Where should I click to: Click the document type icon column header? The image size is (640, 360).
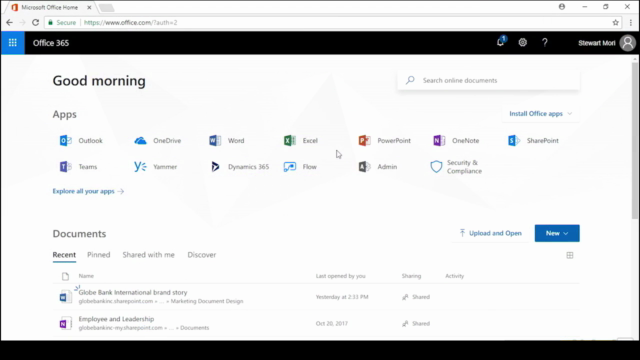[x=65, y=276]
